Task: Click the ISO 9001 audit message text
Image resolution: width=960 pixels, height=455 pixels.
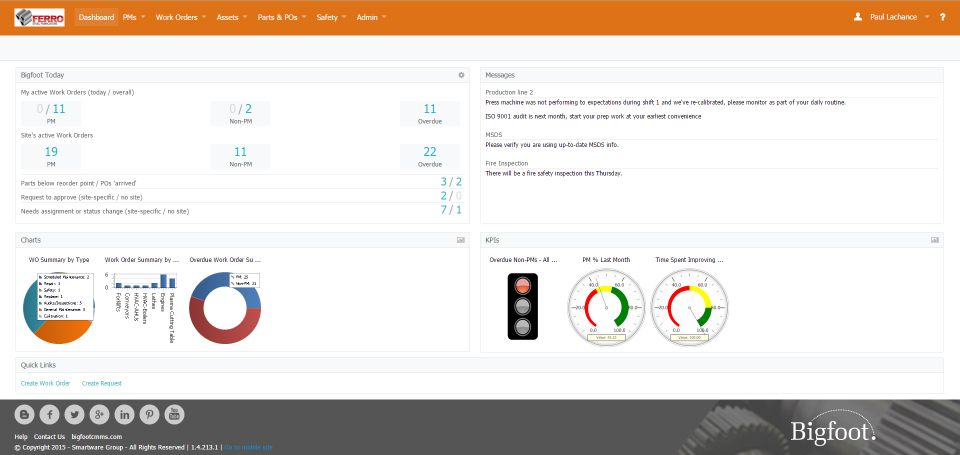Action: [x=593, y=116]
